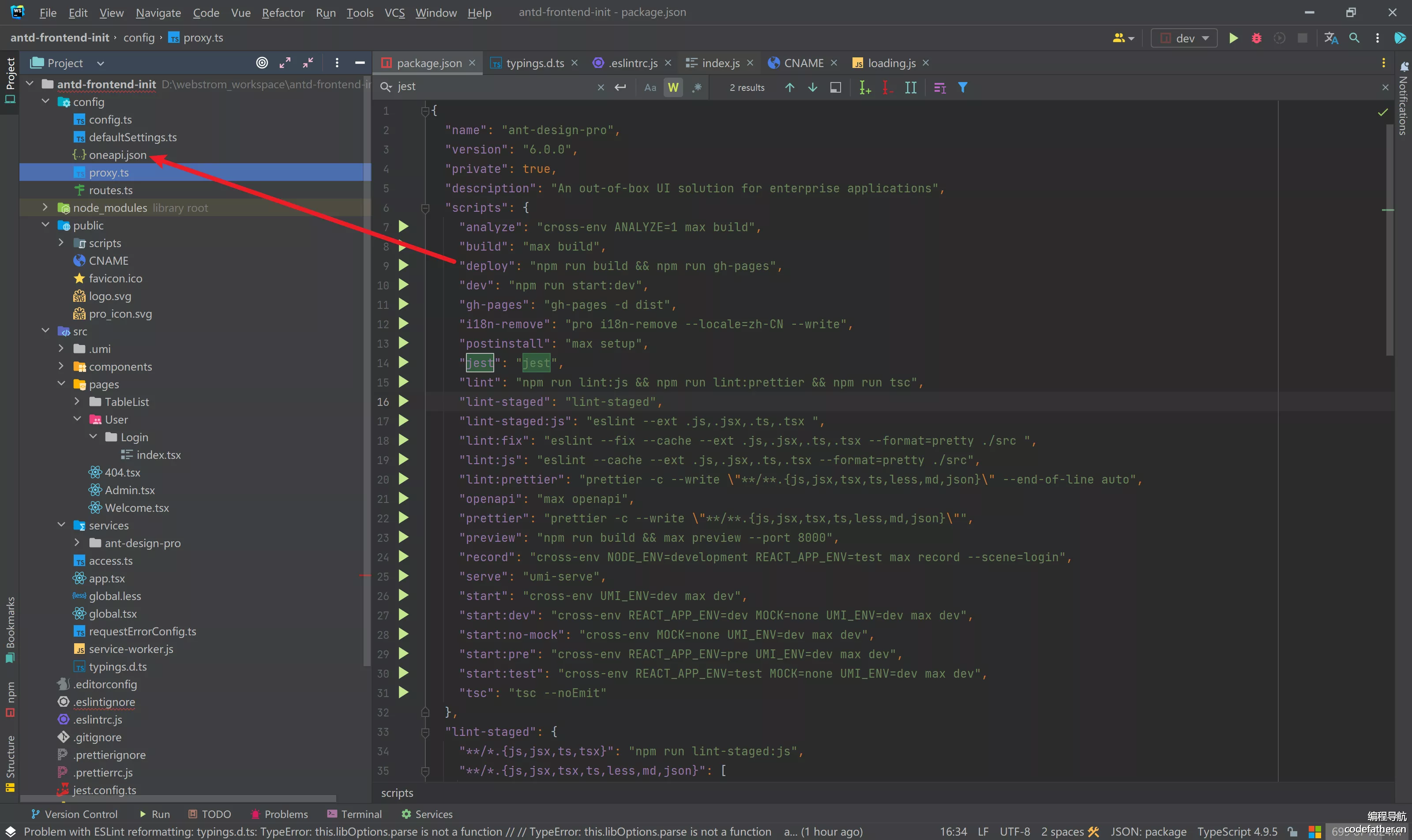
Task: Switch to the .eslintrc.js tab
Action: [632, 63]
